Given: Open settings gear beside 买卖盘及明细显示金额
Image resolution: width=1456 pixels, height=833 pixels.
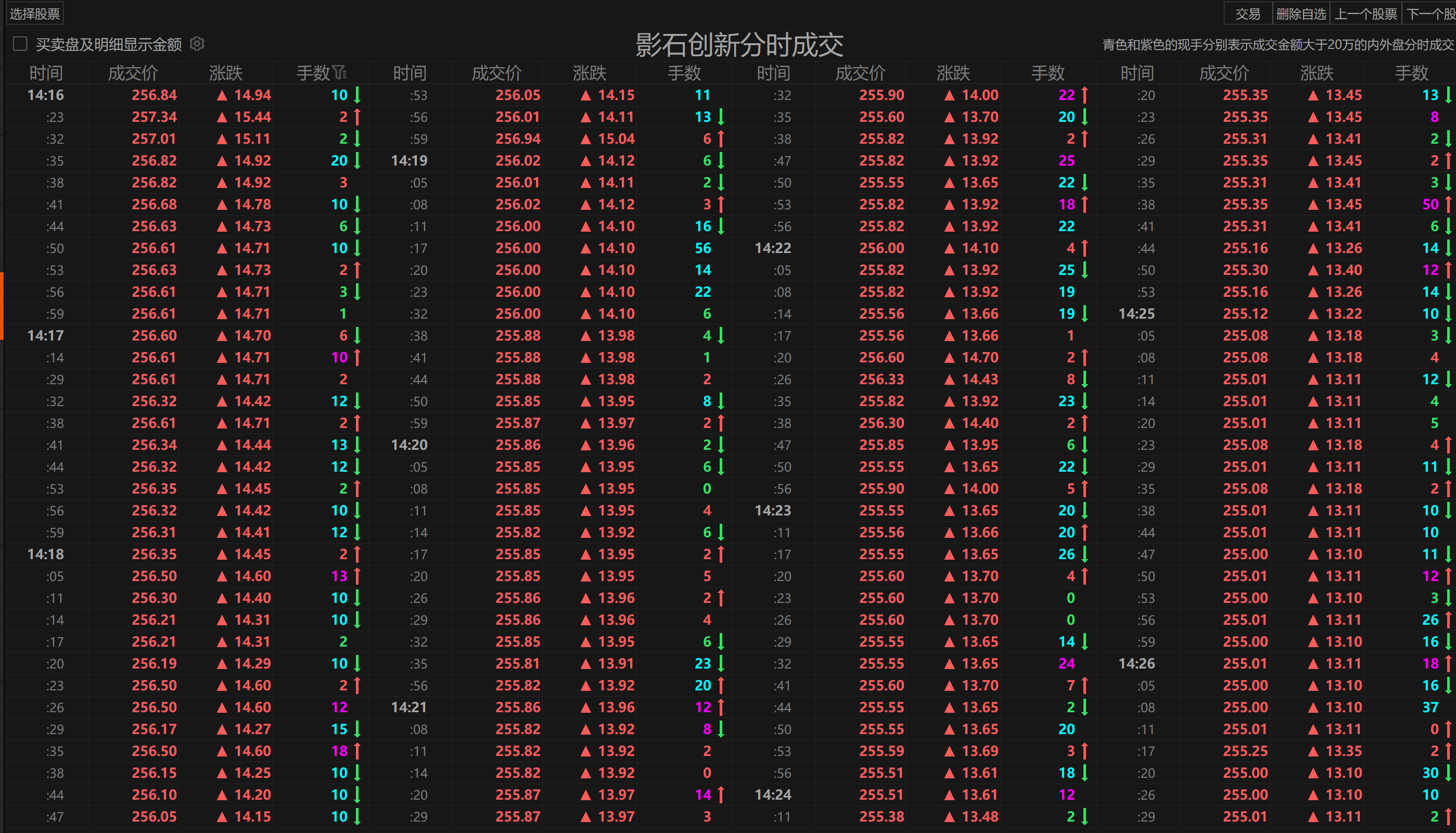Looking at the screenshot, I should [x=197, y=44].
